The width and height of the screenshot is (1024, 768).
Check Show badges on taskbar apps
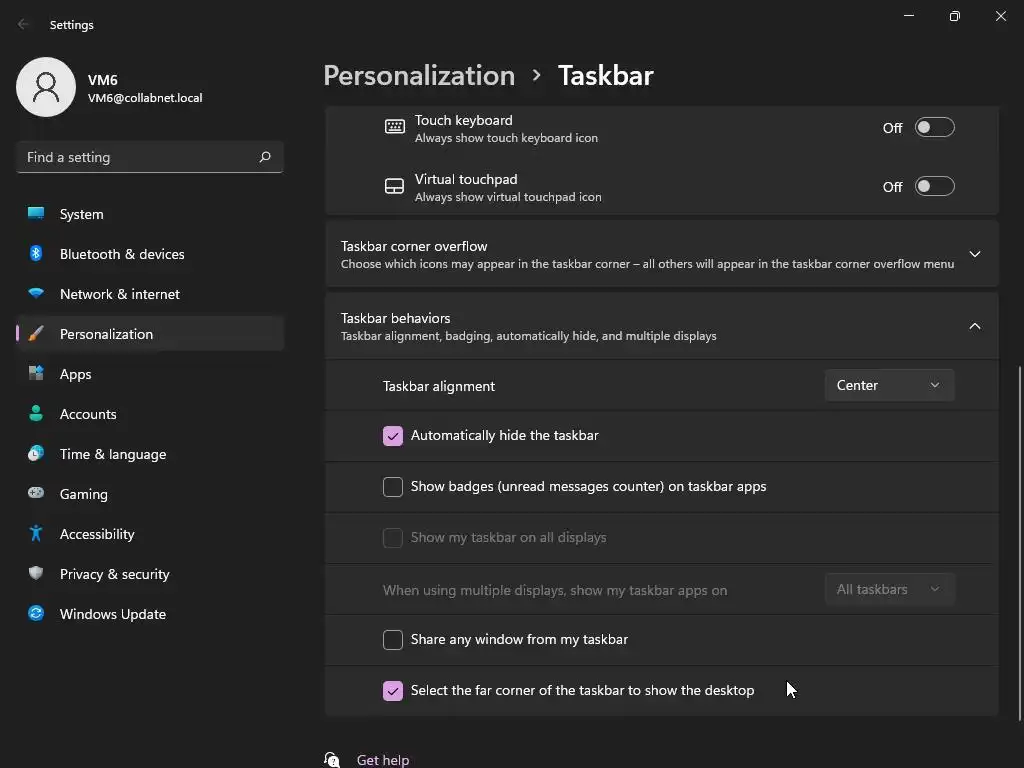click(x=393, y=487)
